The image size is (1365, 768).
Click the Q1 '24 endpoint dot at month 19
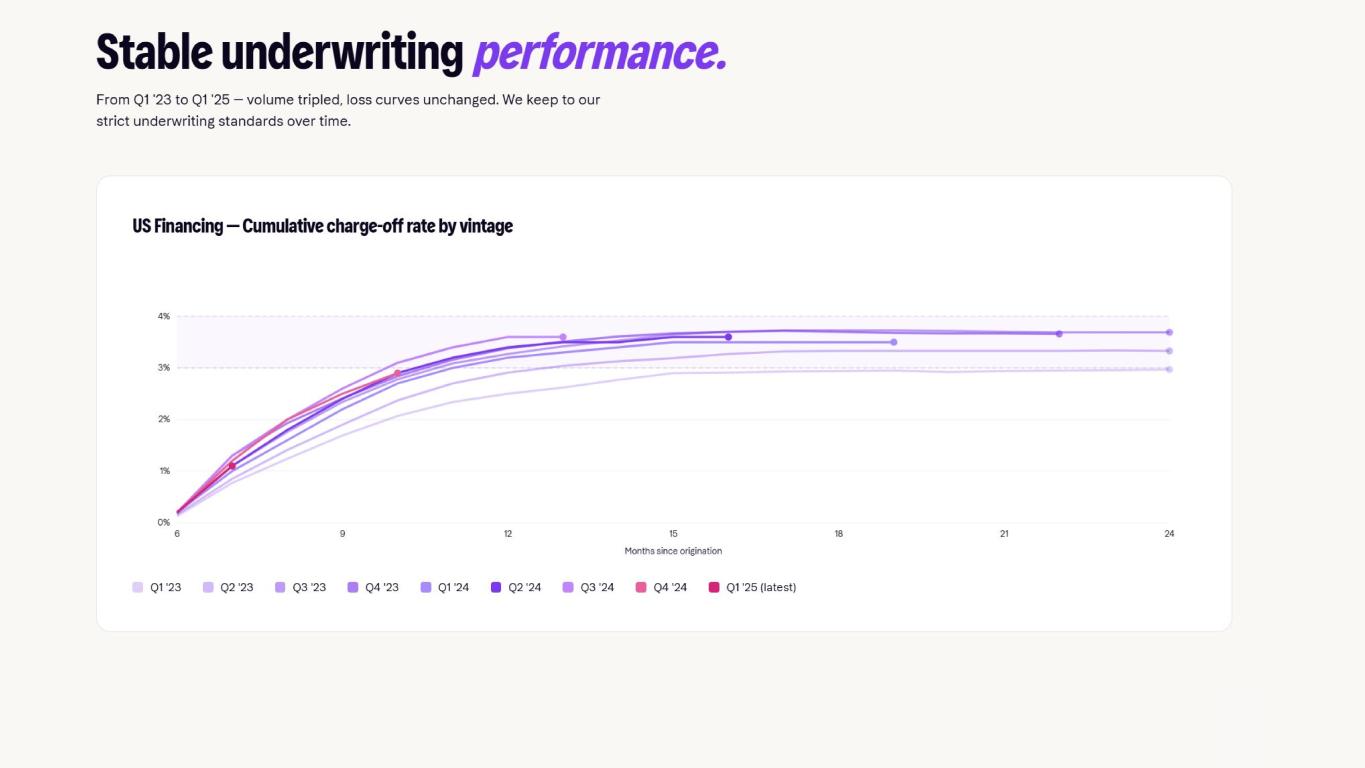[894, 342]
